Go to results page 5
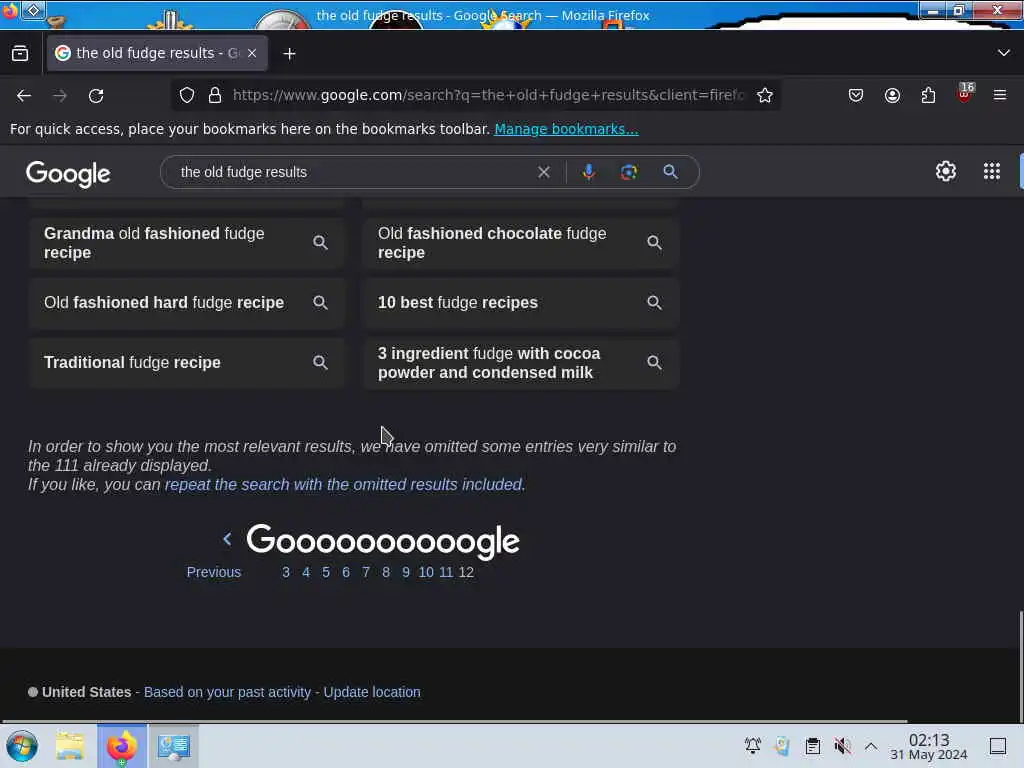 [x=326, y=572]
